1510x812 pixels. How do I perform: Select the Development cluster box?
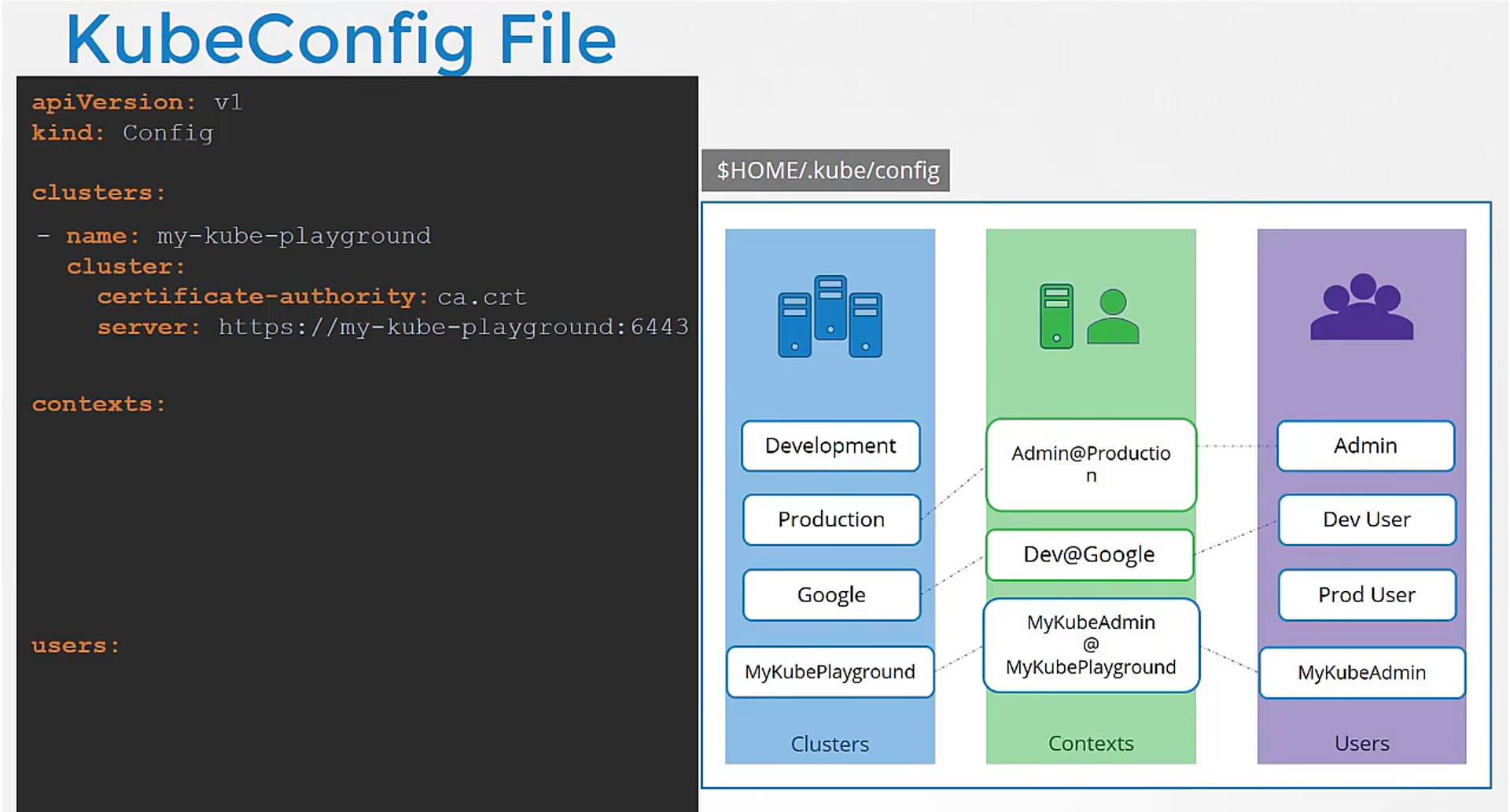point(830,446)
